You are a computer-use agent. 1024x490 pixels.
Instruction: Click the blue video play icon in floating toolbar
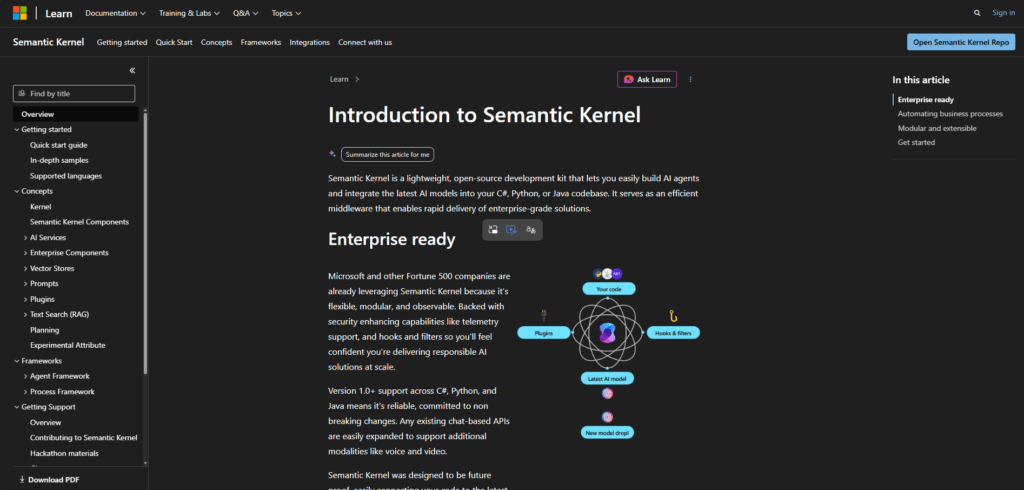511,230
